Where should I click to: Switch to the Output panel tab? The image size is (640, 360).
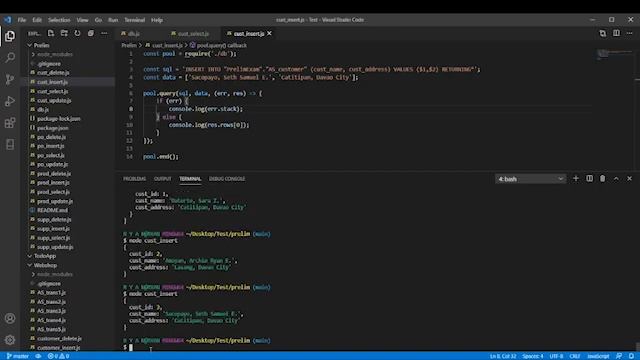pyautogui.click(x=162, y=179)
